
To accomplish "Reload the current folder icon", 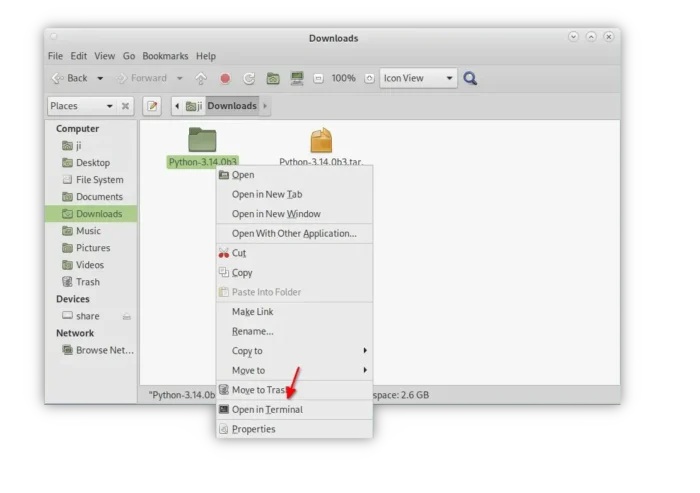I will [249, 79].
